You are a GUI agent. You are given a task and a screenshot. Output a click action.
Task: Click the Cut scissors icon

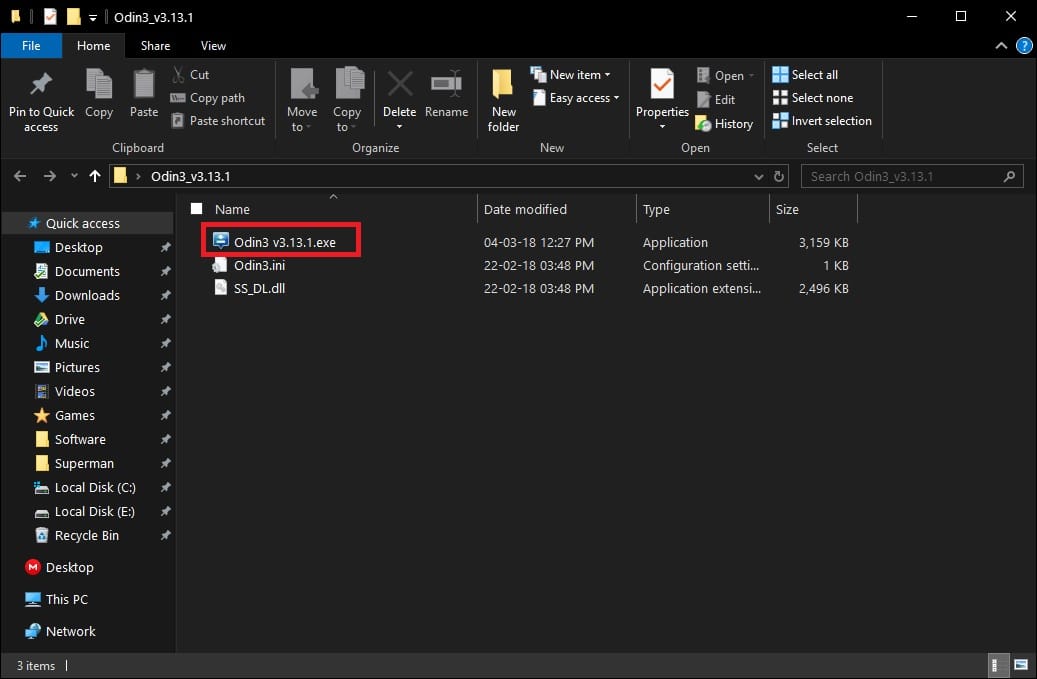point(178,75)
